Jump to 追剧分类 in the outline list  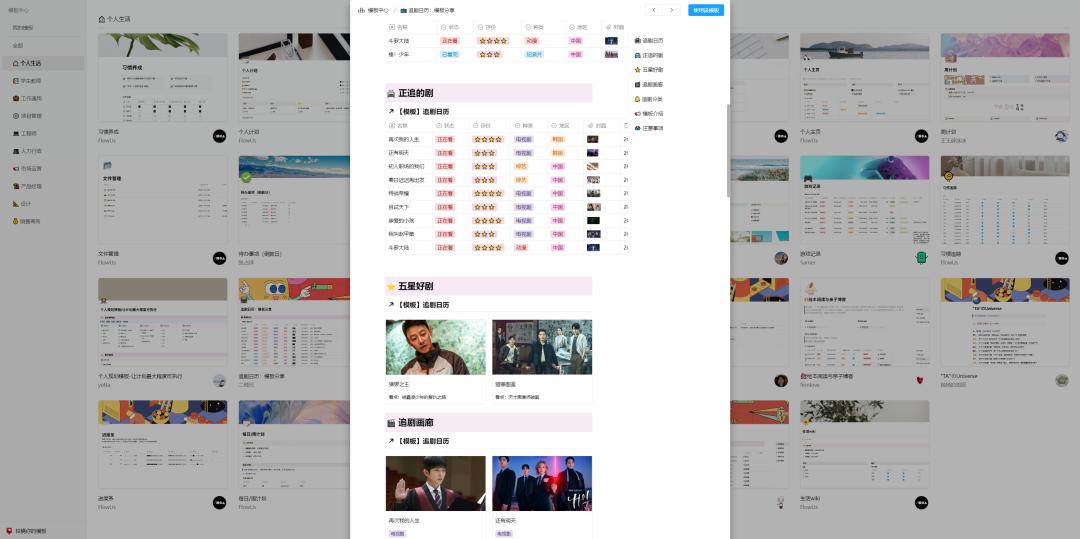pos(649,99)
